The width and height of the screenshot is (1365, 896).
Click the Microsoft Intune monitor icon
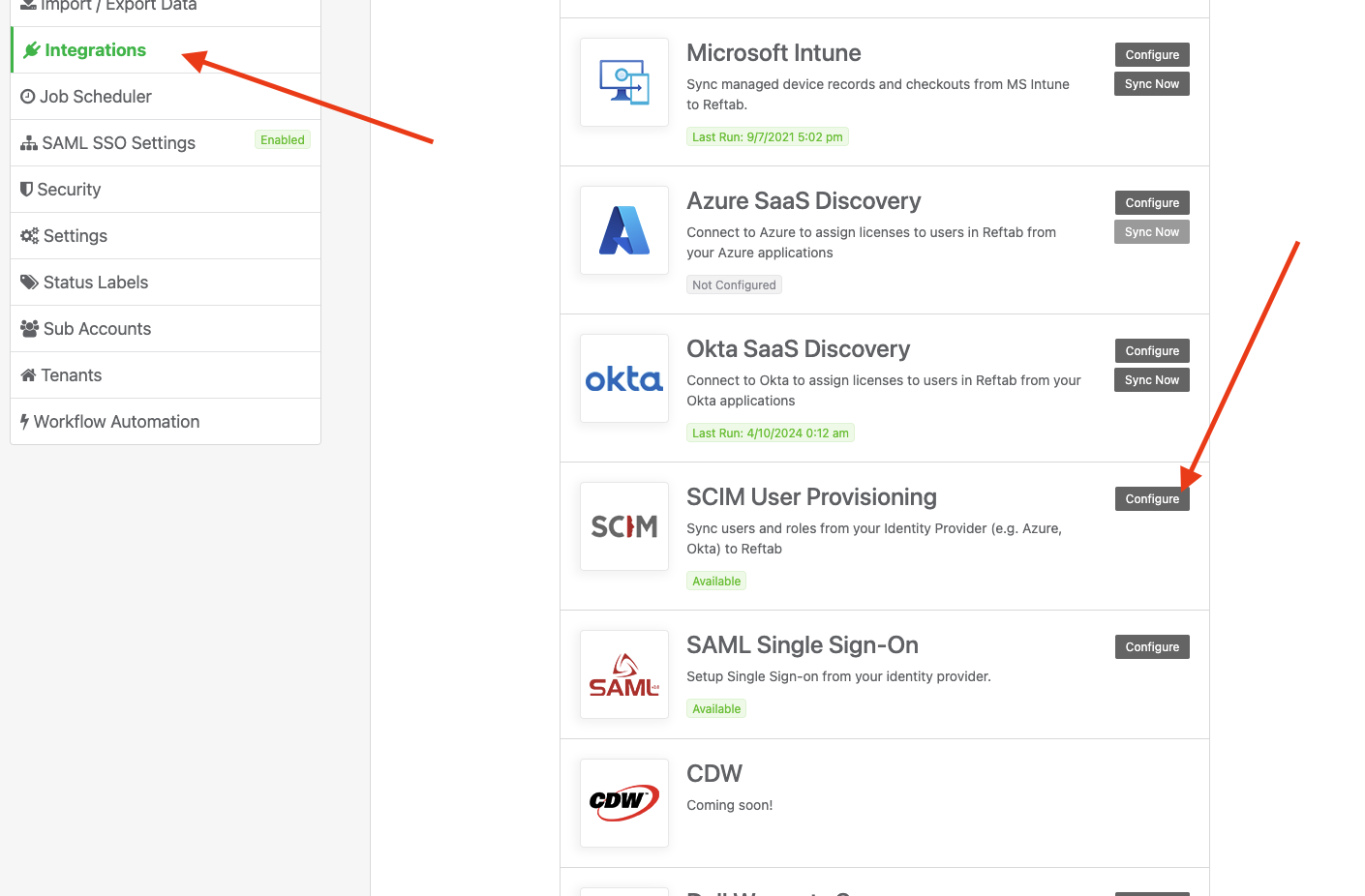[623, 81]
